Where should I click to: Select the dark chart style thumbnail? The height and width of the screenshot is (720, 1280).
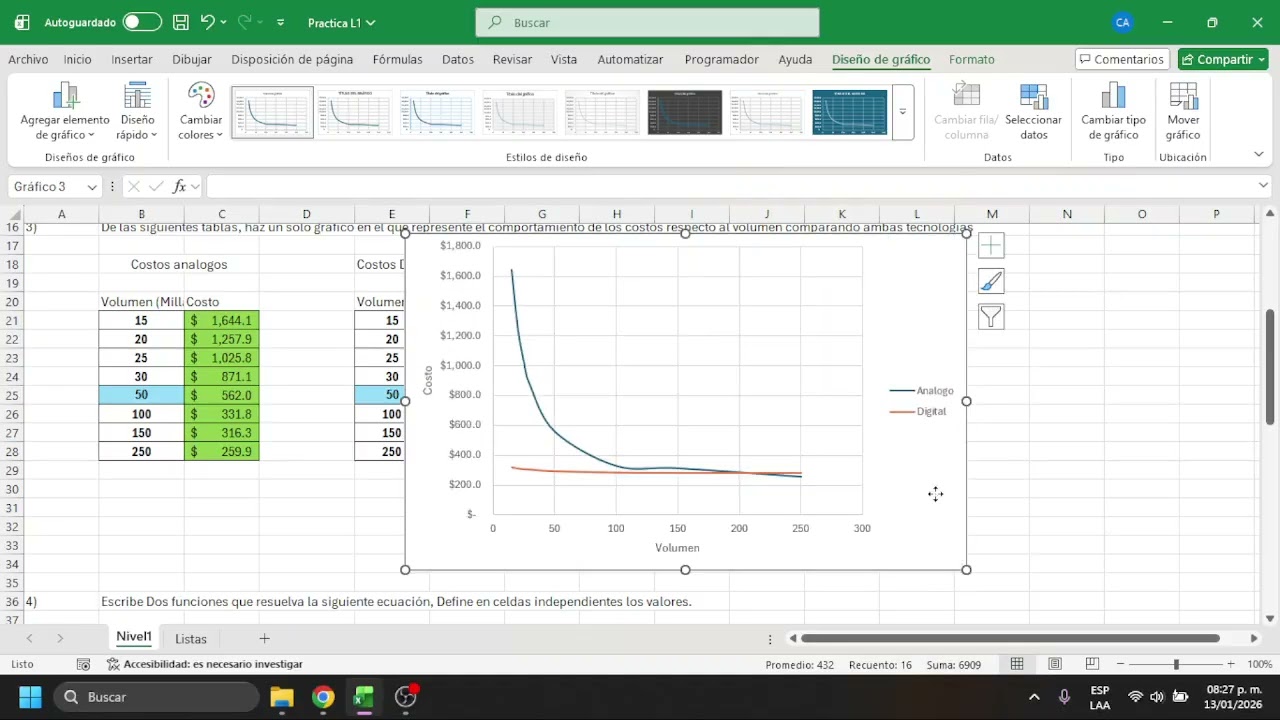[685, 113]
